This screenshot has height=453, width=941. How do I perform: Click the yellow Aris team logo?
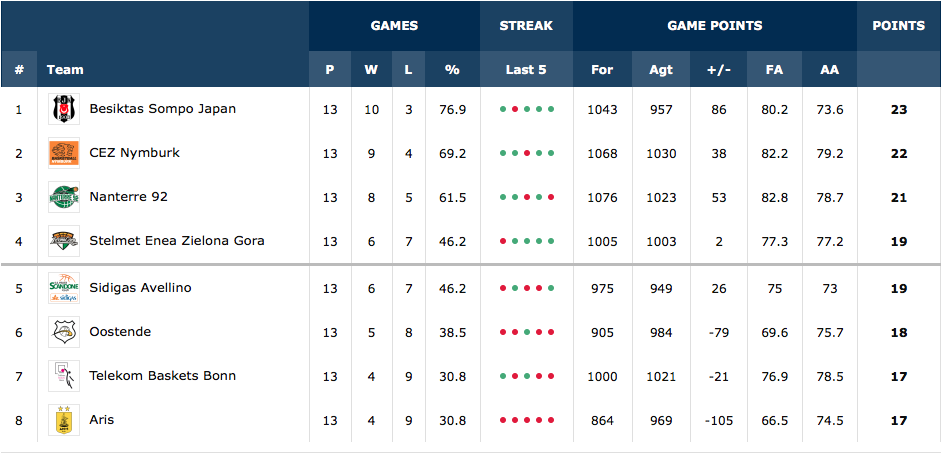click(x=64, y=419)
